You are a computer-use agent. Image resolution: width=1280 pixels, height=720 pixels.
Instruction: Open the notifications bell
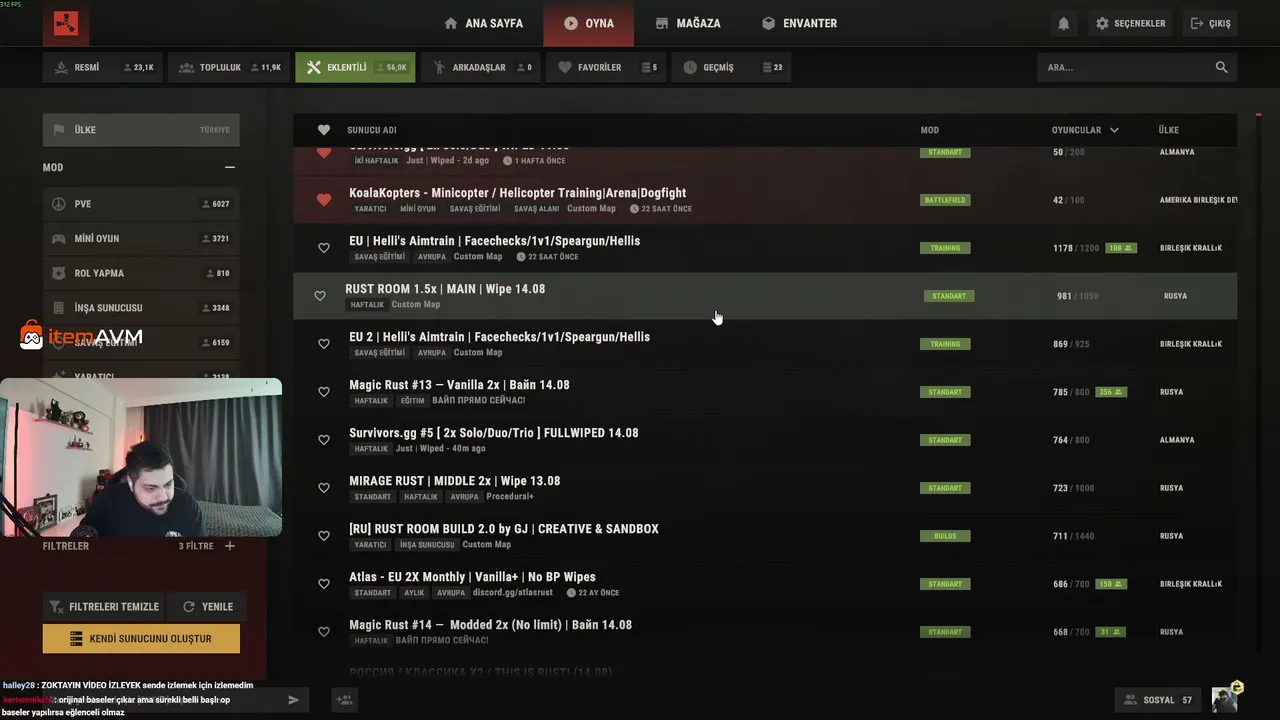click(x=1063, y=23)
